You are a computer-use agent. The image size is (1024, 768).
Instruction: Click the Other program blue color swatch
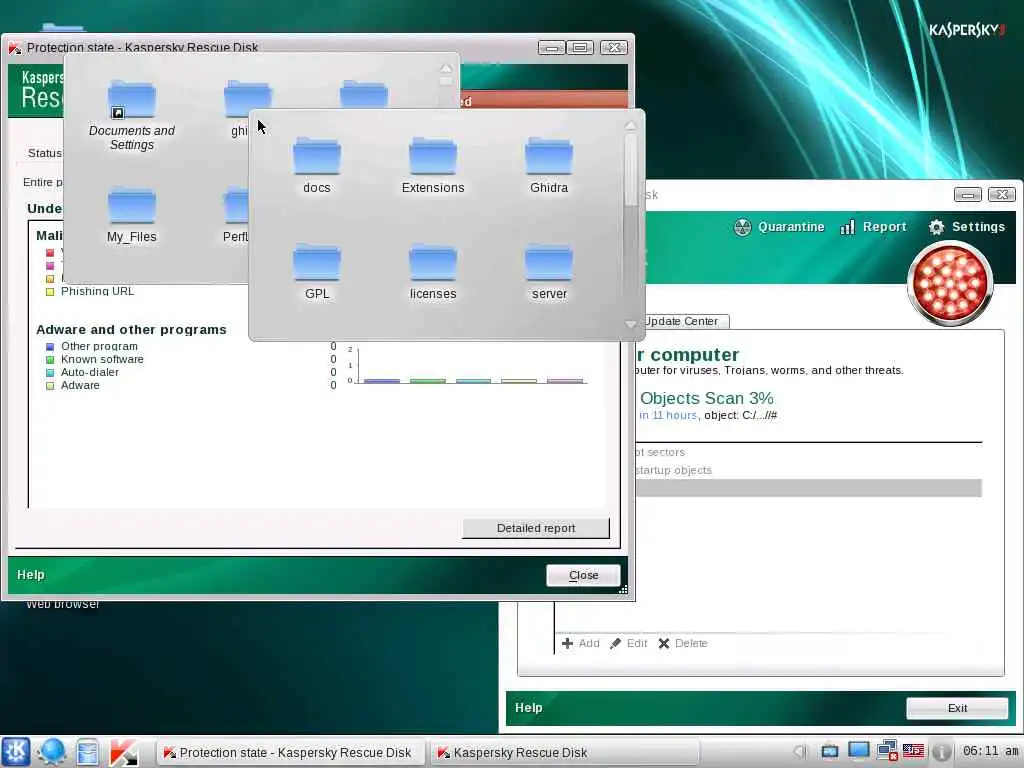50,347
